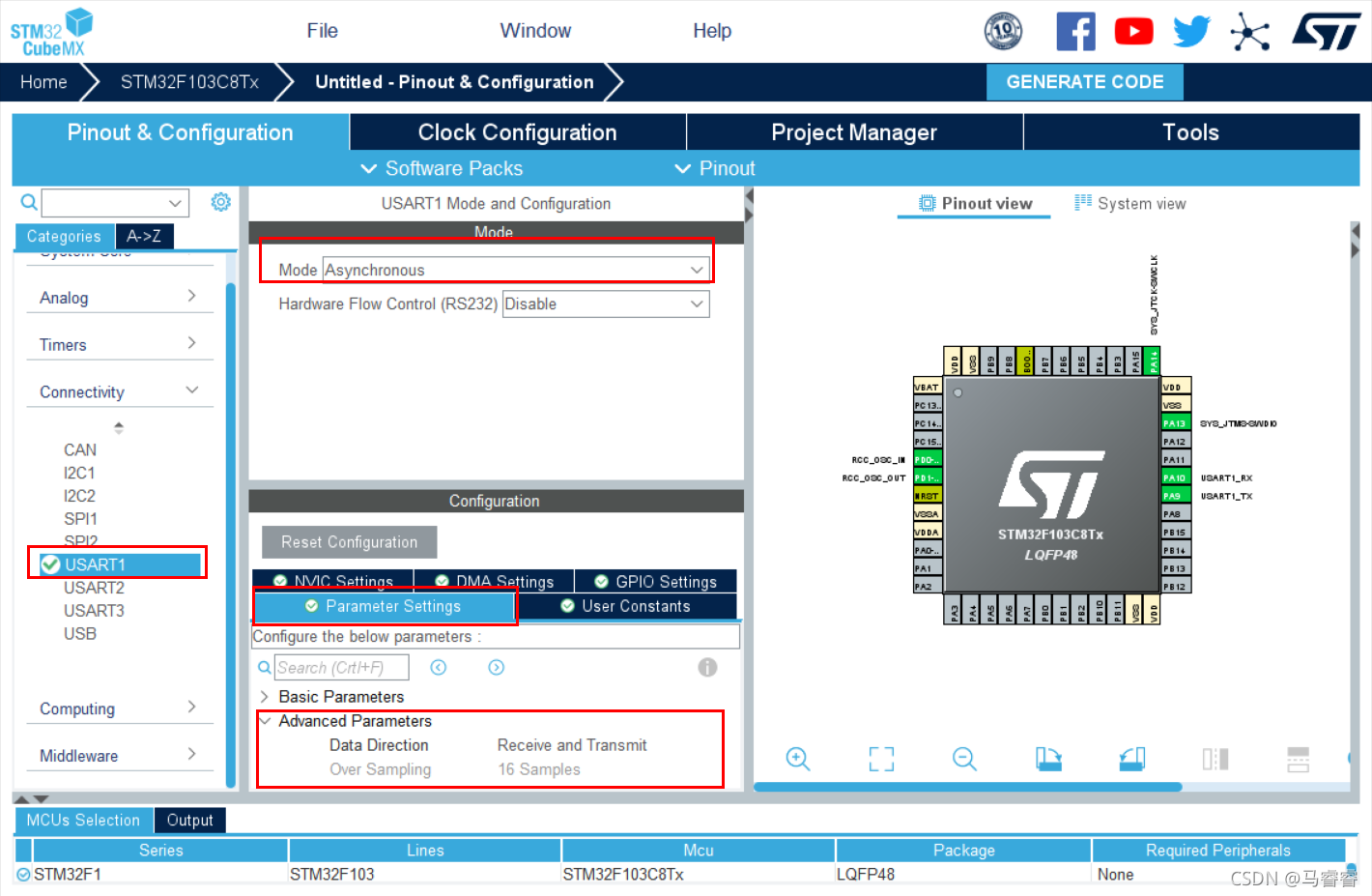Open the NVIC Settings tab
Viewport: 1372px width, 896px height.
click(333, 581)
